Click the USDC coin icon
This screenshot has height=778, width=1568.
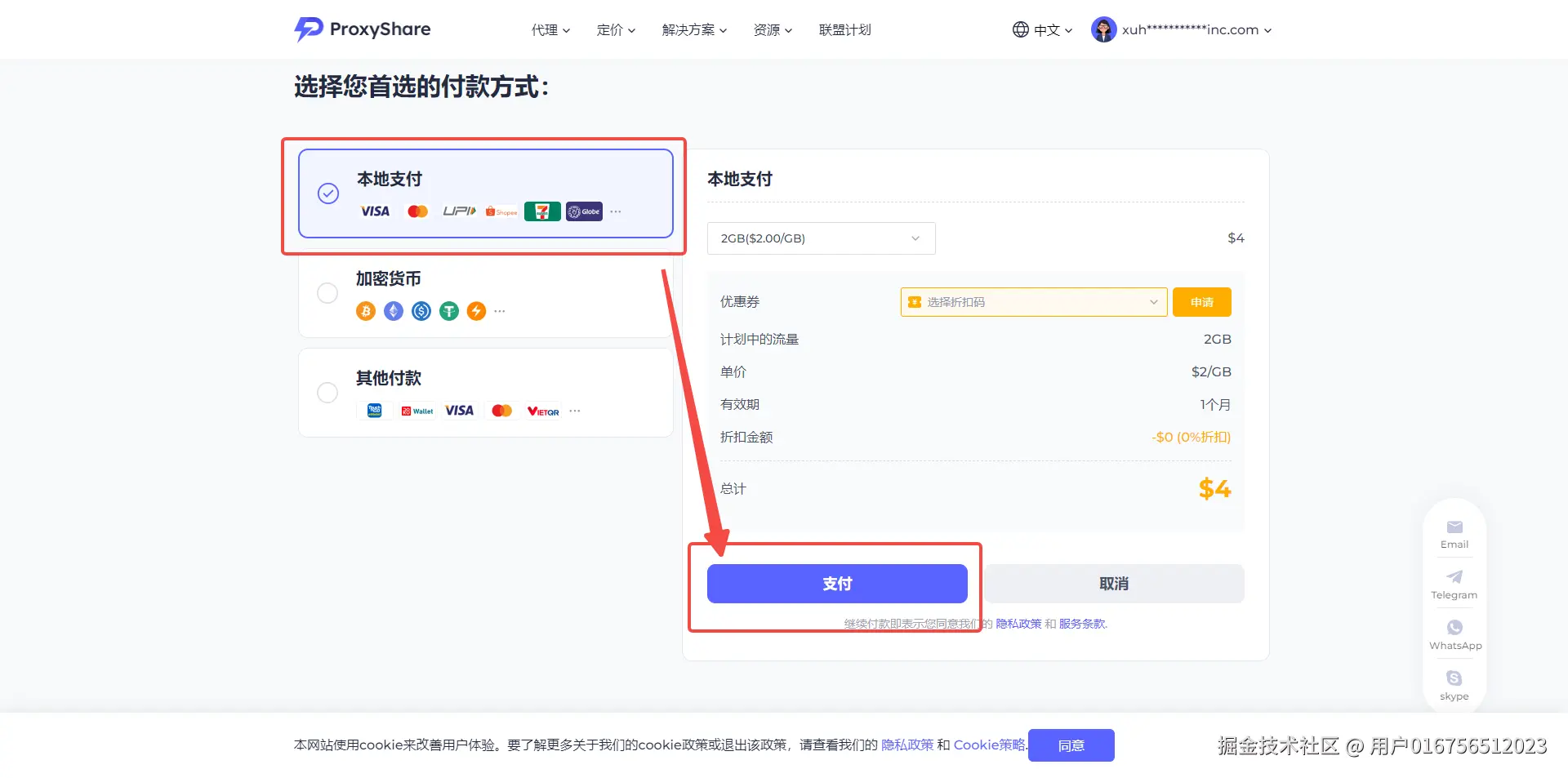pyautogui.click(x=421, y=311)
